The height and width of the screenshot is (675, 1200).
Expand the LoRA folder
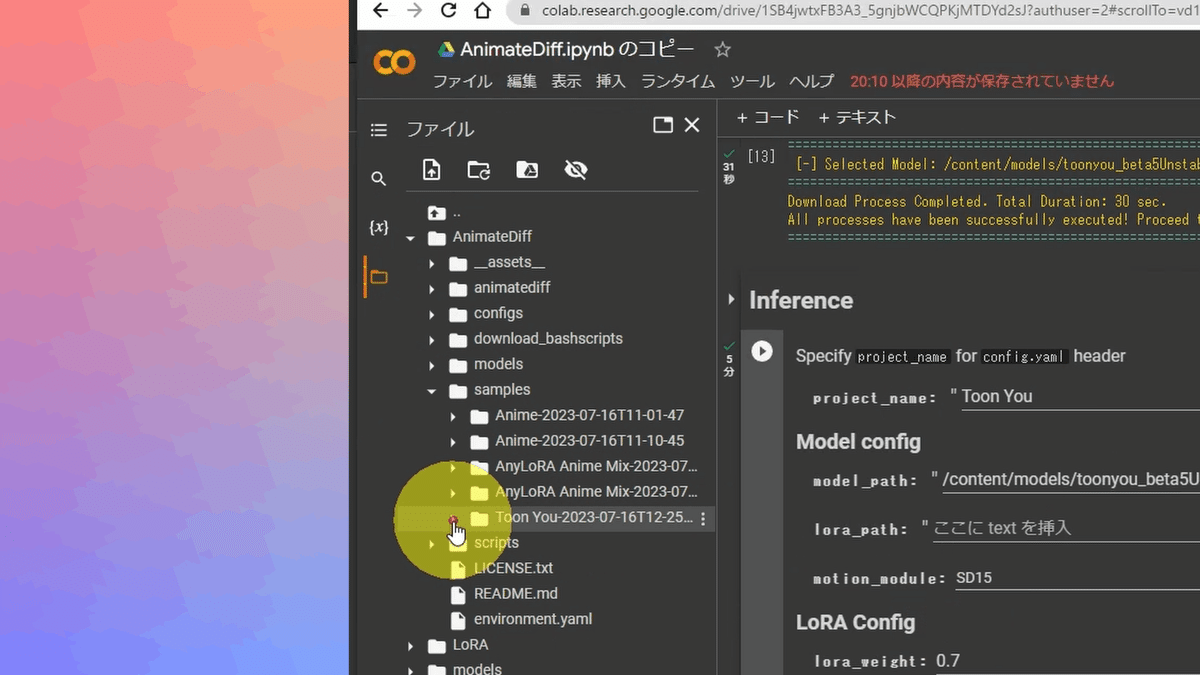click(411, 646)
